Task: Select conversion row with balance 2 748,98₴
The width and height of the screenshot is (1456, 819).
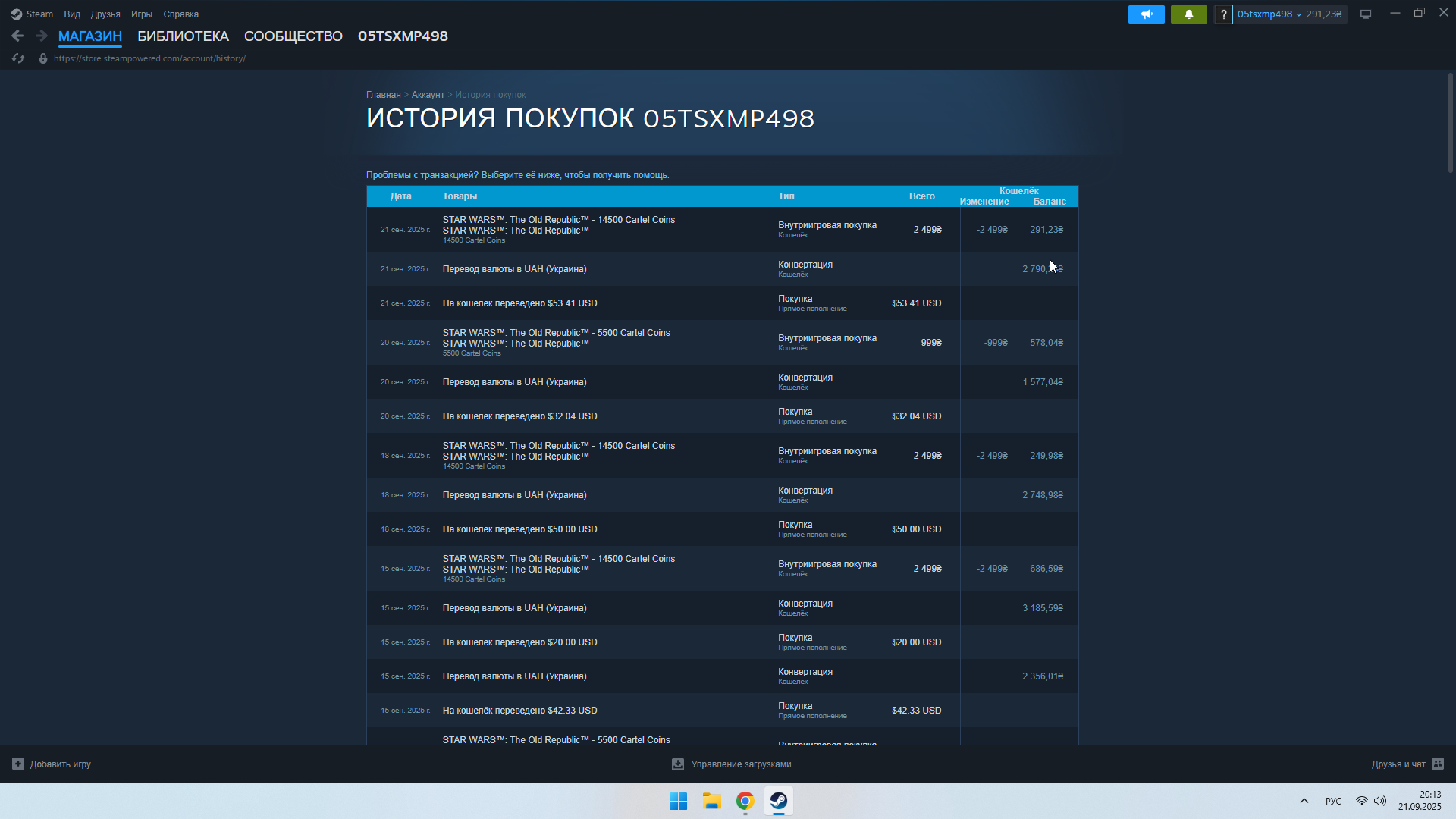Action: (722, 495)
